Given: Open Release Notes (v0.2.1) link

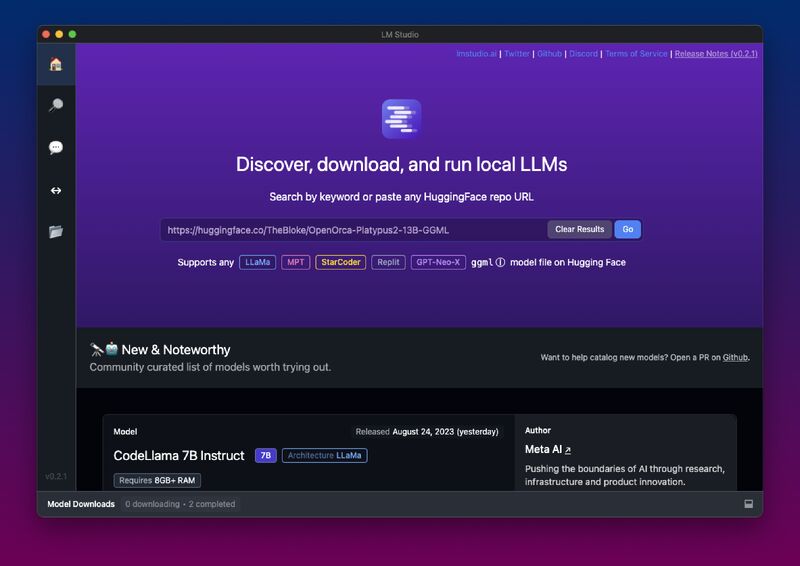Looking at the screenshot, I should pyautogui.click(x=716, y=54).
